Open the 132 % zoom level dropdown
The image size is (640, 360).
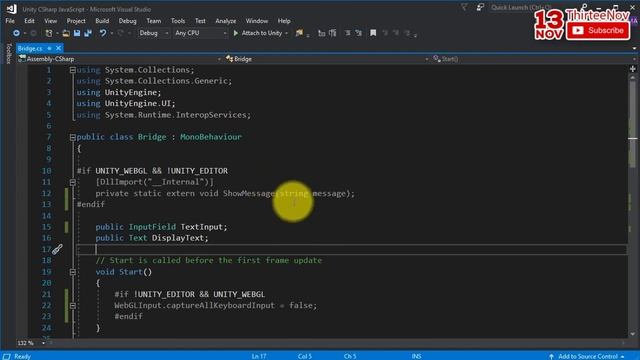point(31,343)
